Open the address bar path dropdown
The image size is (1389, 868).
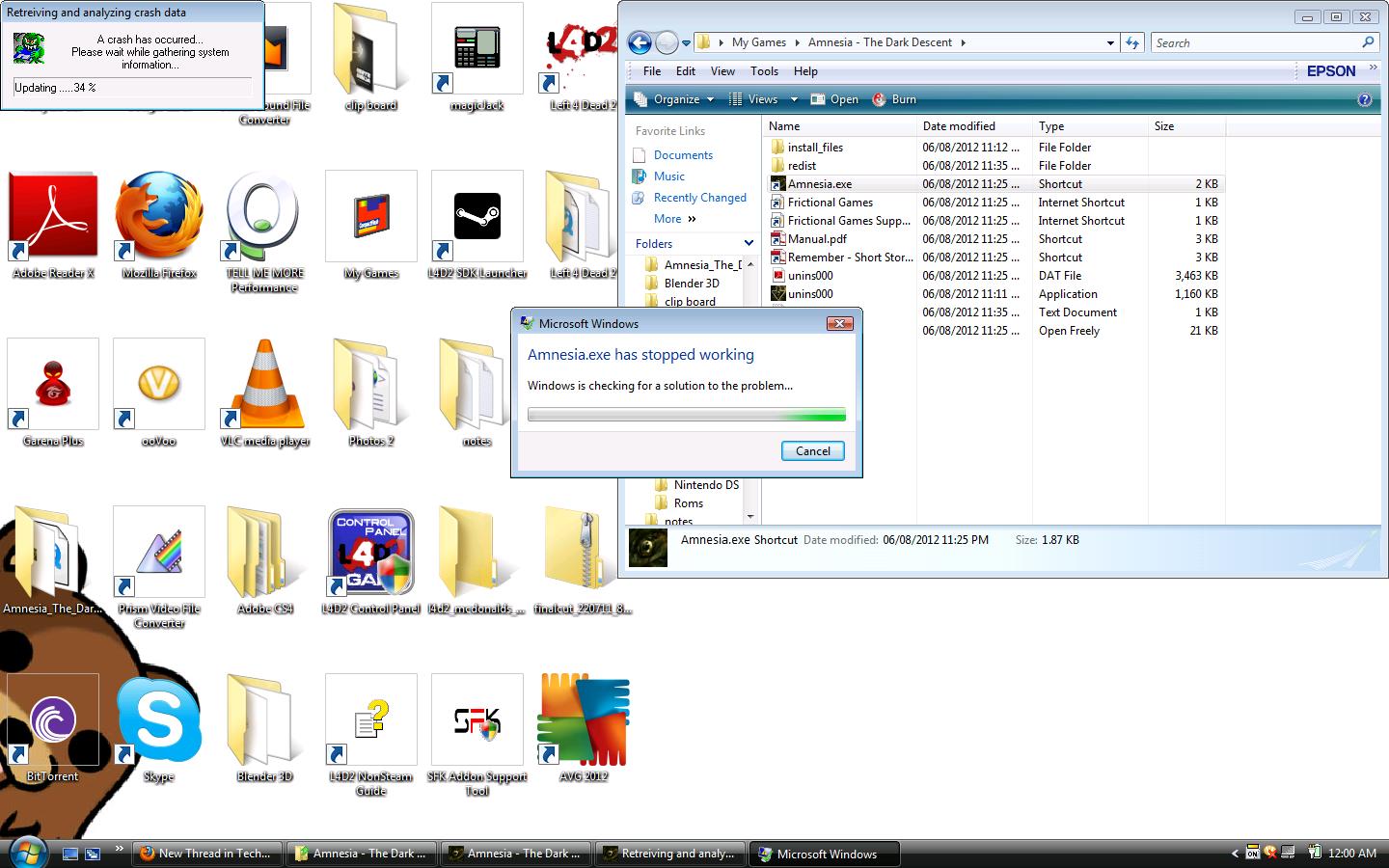(1110, 42)
